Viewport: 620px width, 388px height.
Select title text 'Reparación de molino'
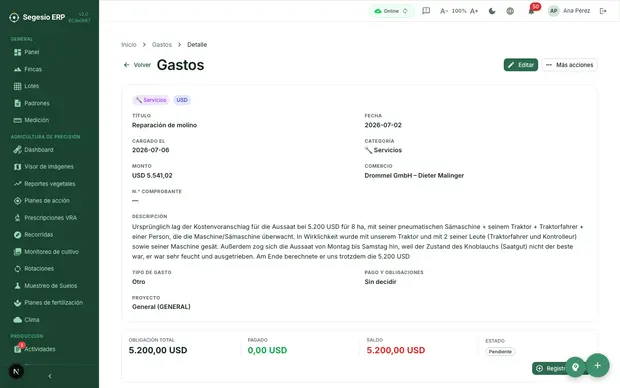click(x=164, y=125)
